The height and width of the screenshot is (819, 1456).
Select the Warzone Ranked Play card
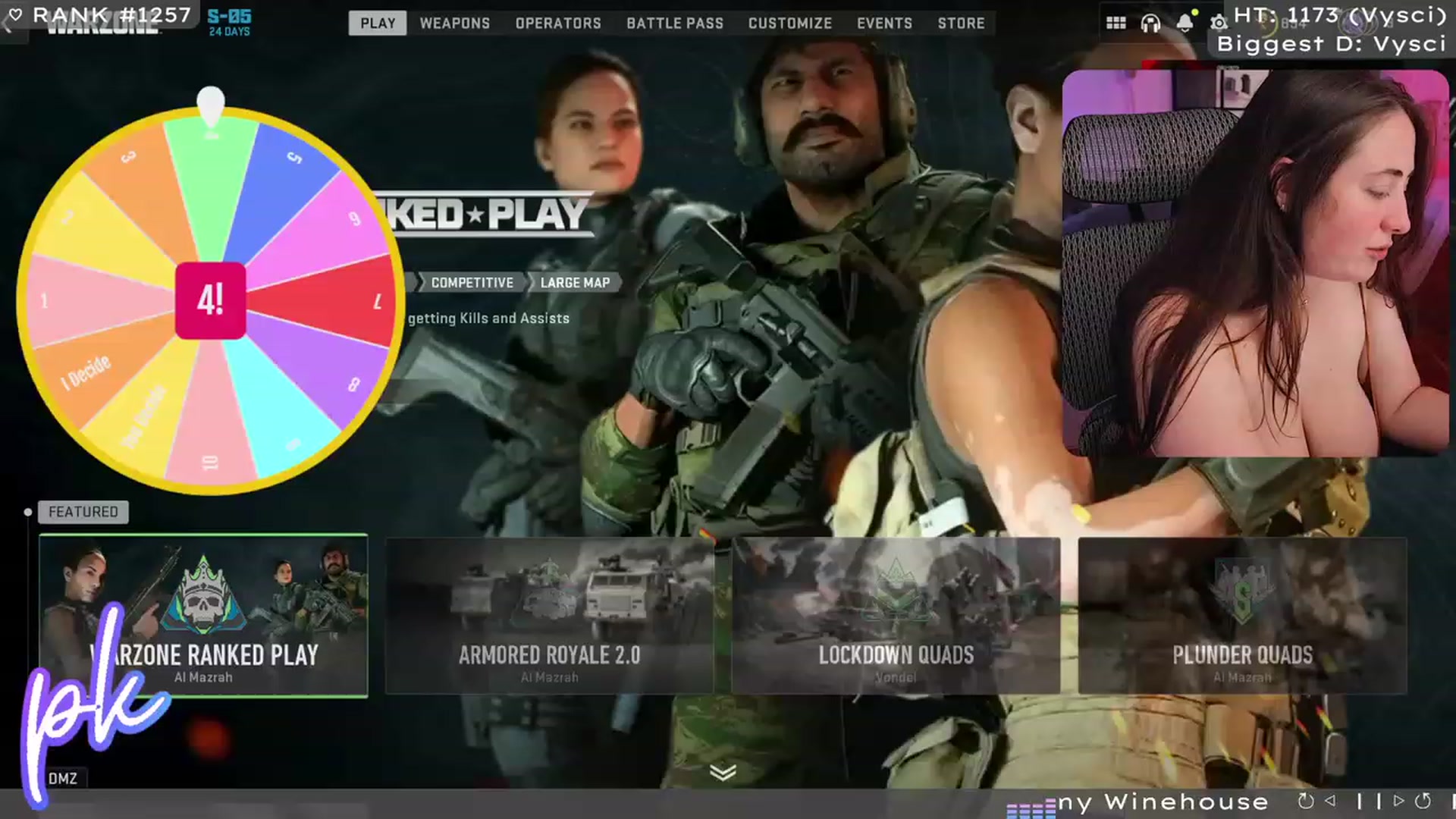click(203, 616)
